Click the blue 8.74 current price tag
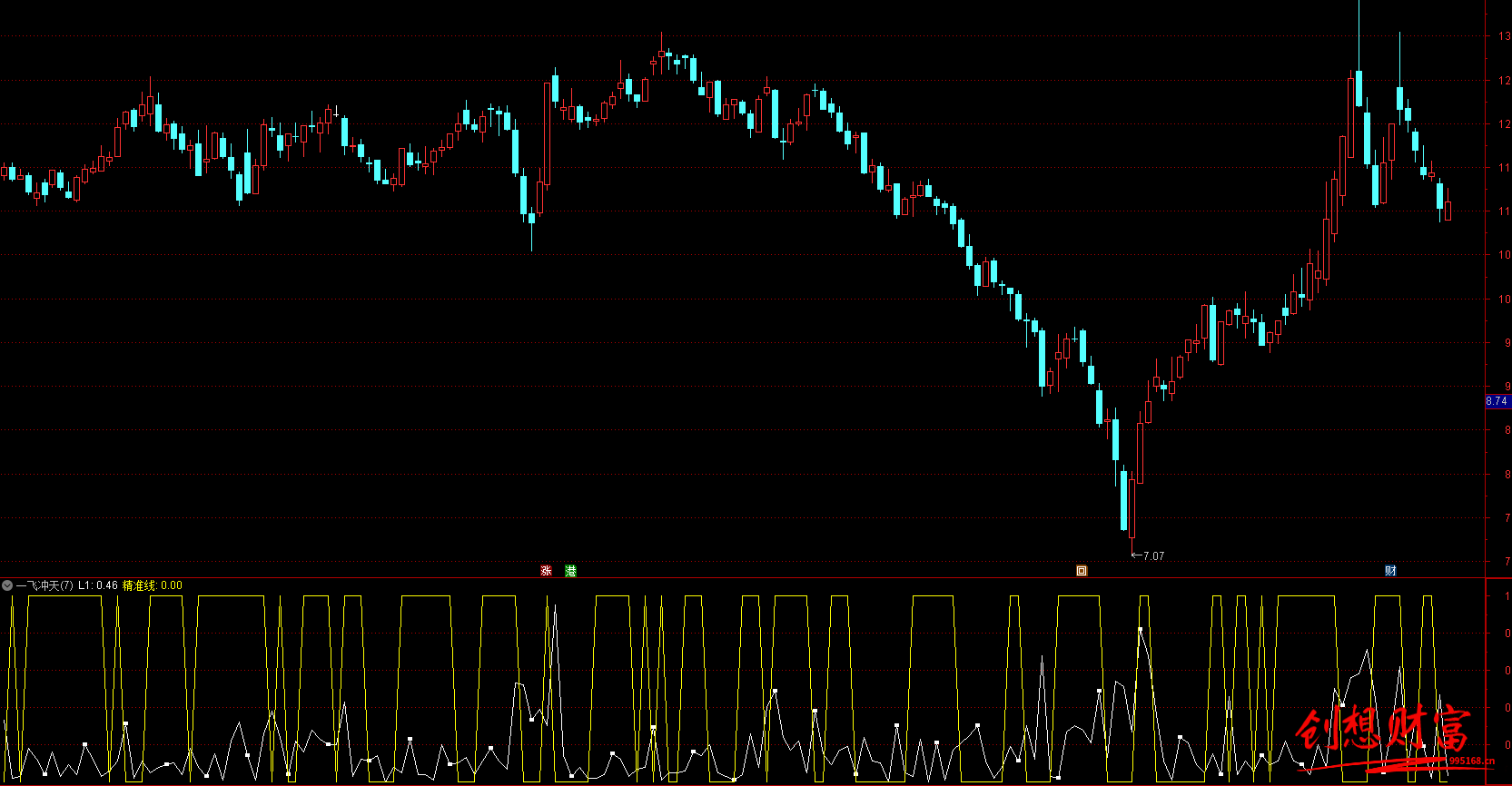 point(1497,401)
